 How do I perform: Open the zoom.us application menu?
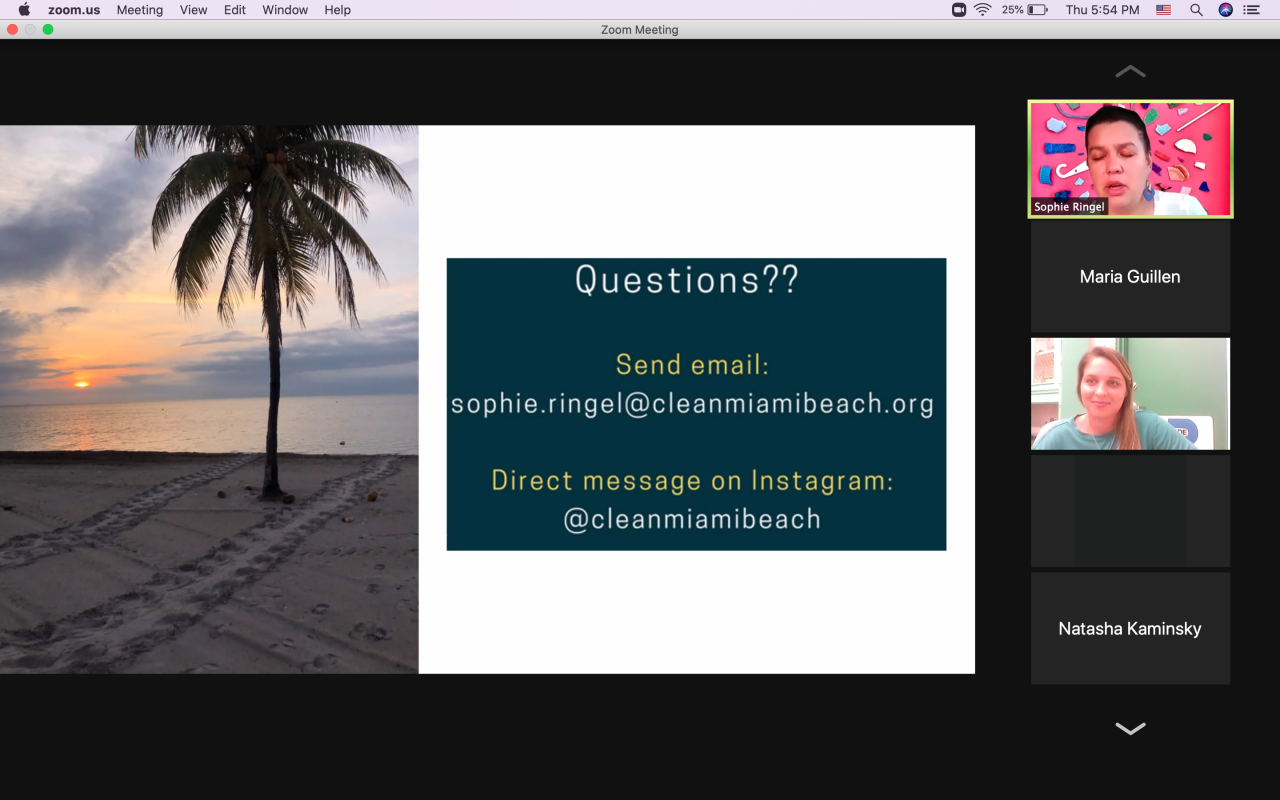pos(74,10)
